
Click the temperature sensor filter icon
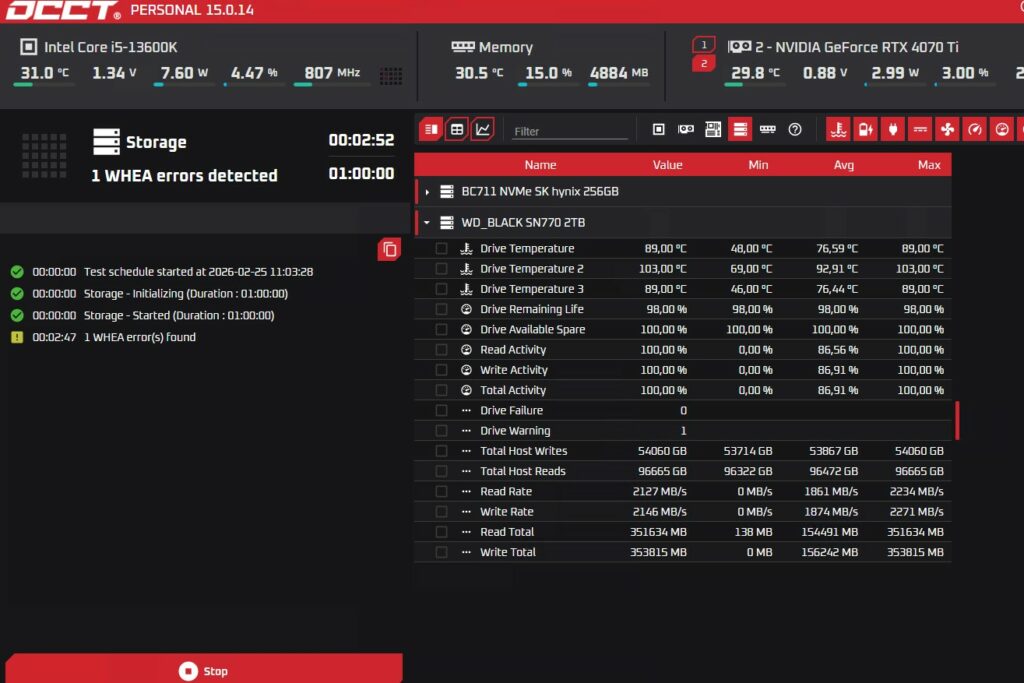(x=839, y=129)
